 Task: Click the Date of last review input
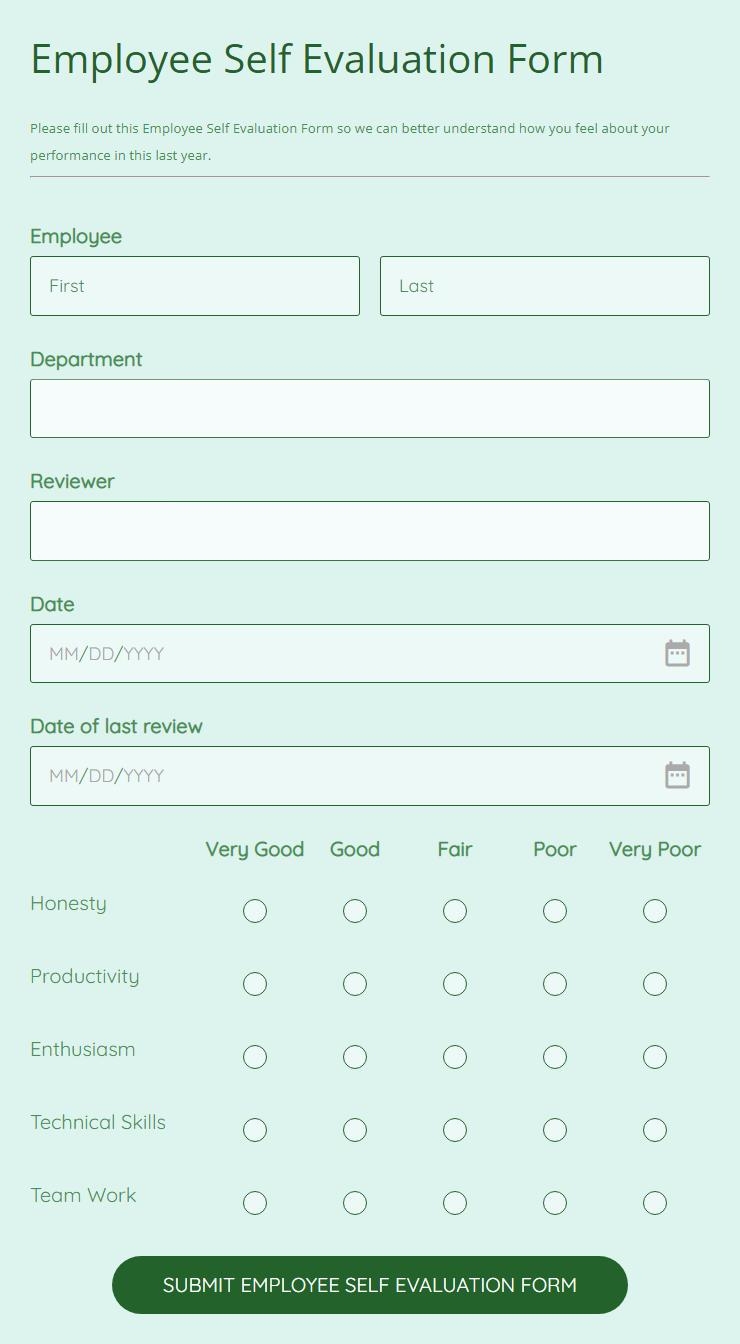coord(340,776)
